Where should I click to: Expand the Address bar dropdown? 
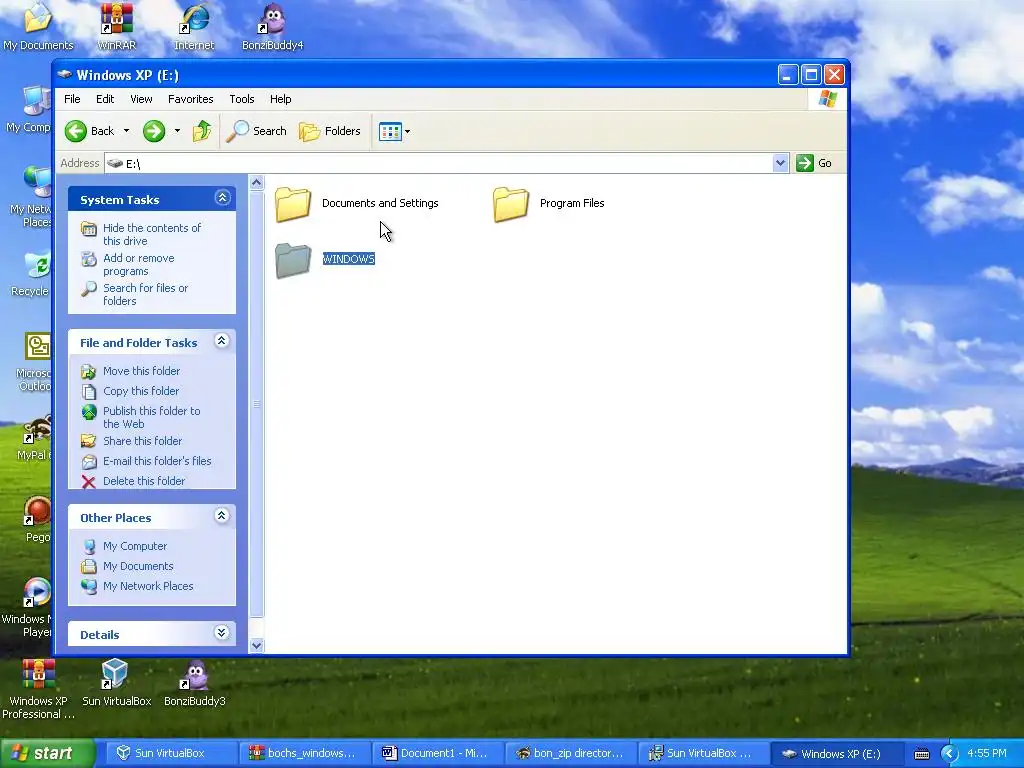point(780,163)
